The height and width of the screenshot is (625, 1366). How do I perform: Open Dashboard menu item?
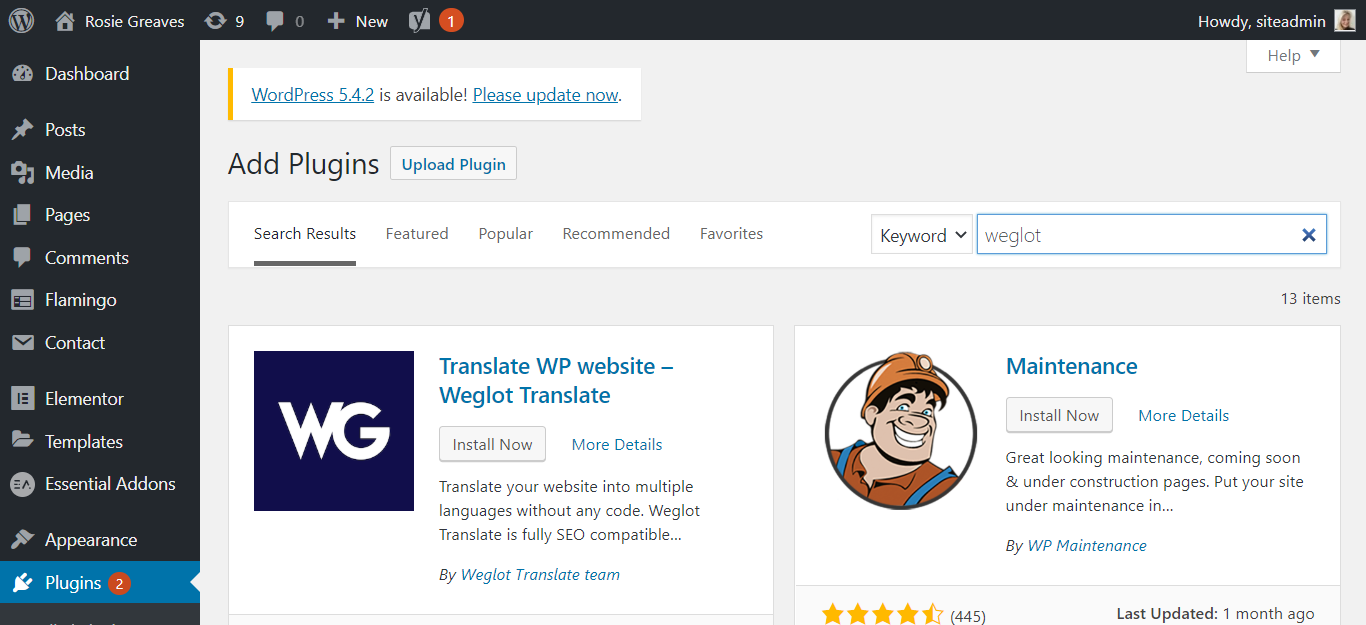pyautogui.click(x=100, y=74)
